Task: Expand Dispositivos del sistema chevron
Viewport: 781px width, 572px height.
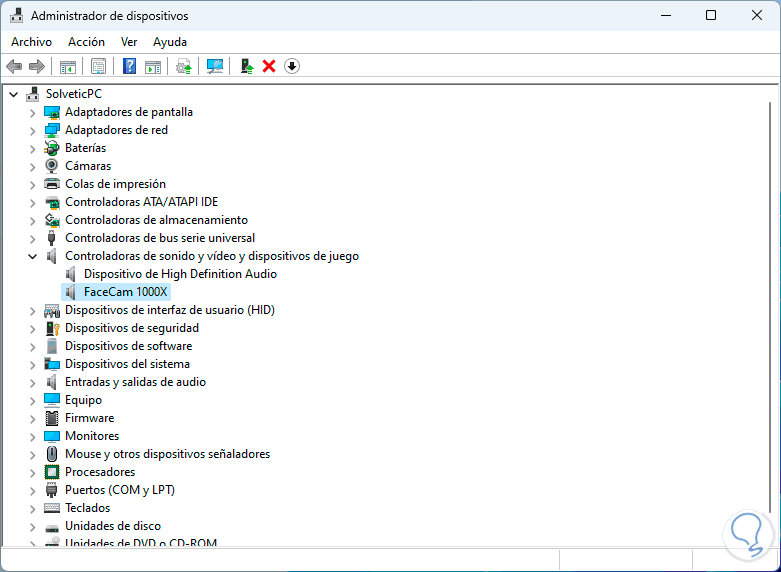Action: point(32,365)
